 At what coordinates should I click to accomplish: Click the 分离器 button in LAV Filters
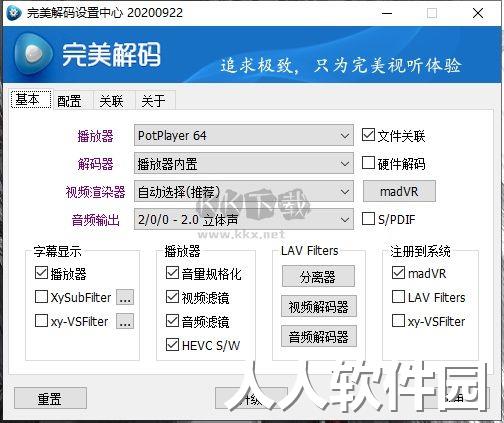point(318,276)
